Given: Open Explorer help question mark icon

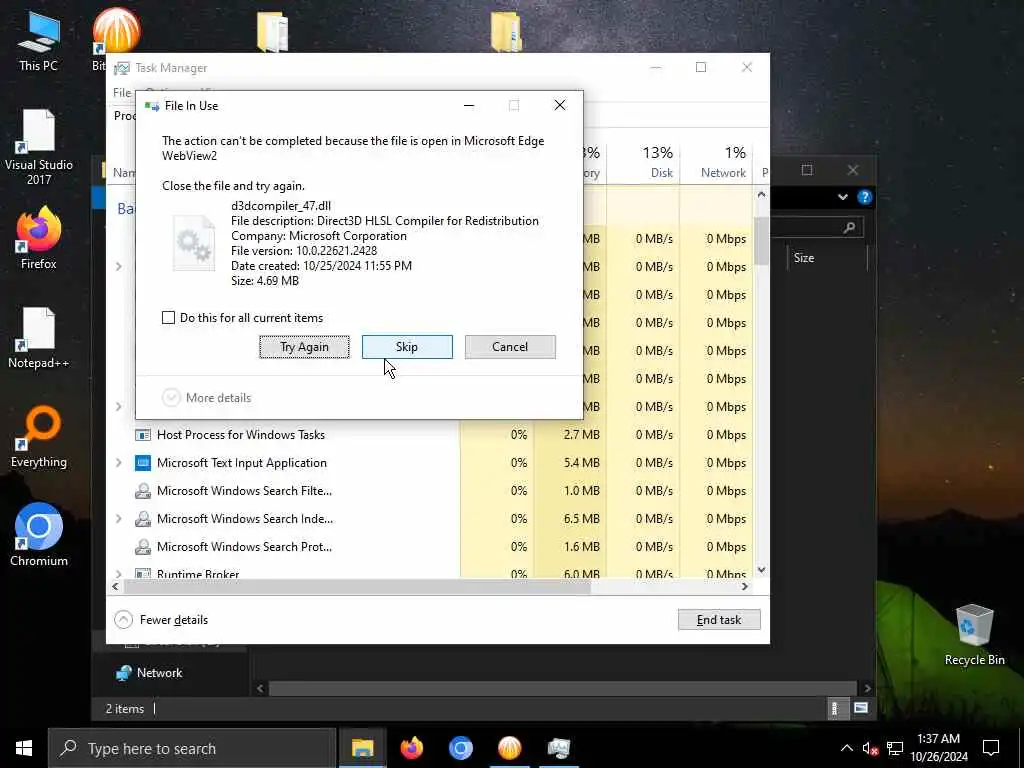Looking at the screenshot, I should (865, 197).
